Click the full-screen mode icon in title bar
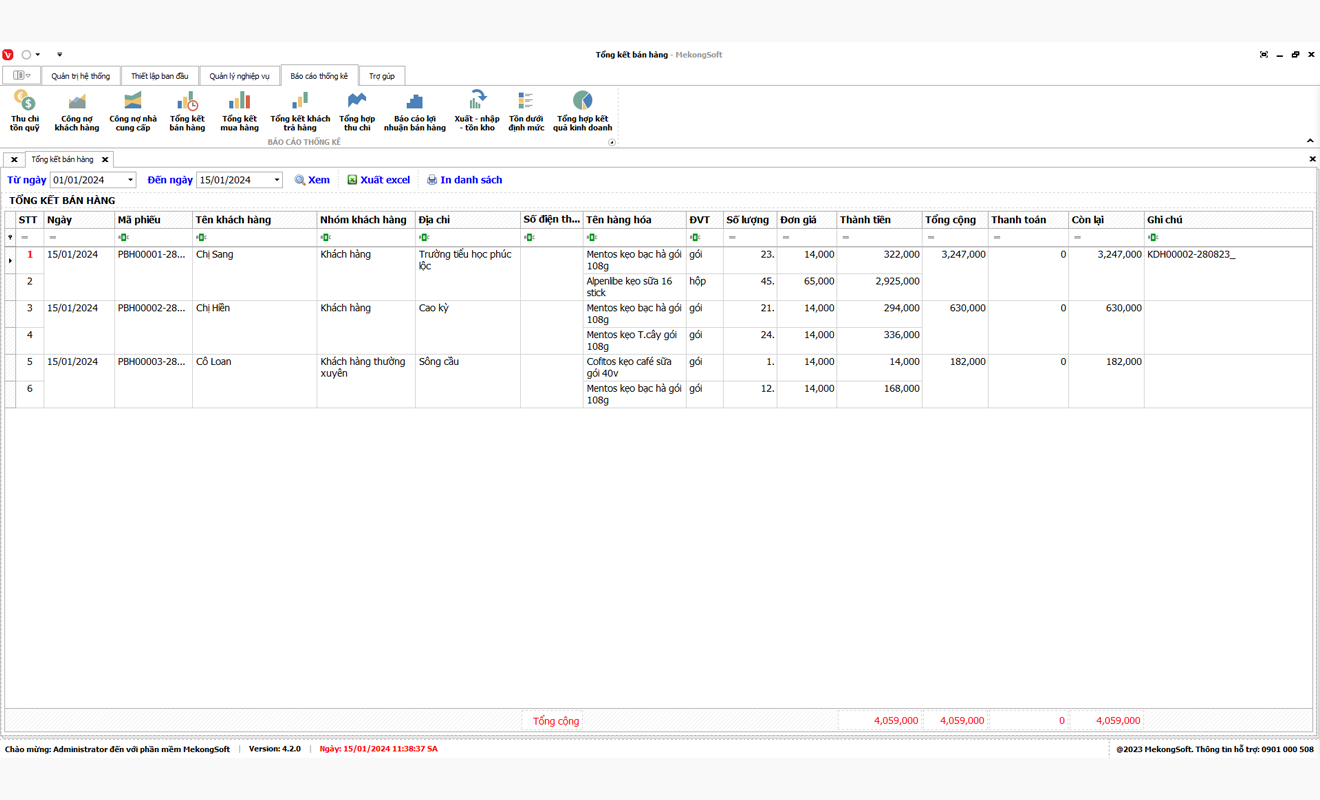 click(1264, 55)
